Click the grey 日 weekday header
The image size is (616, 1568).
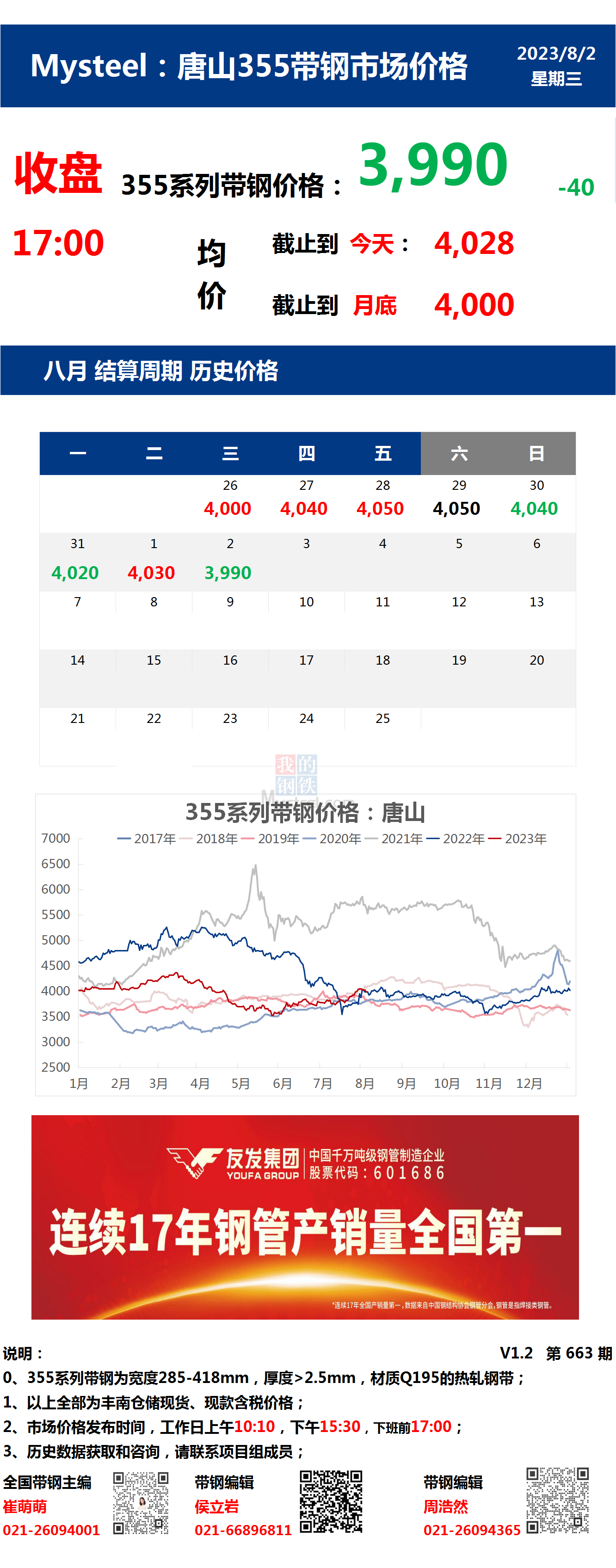pyautogui.click(x=536, y=453)
